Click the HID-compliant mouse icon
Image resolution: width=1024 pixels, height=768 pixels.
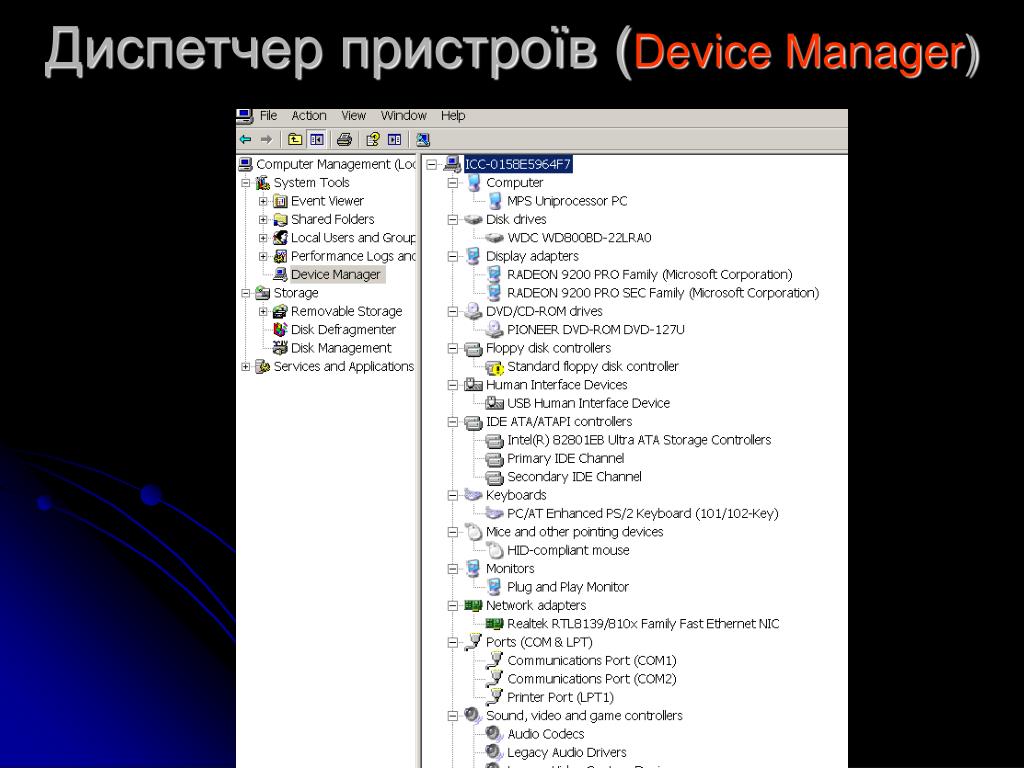tap(495, 551)
